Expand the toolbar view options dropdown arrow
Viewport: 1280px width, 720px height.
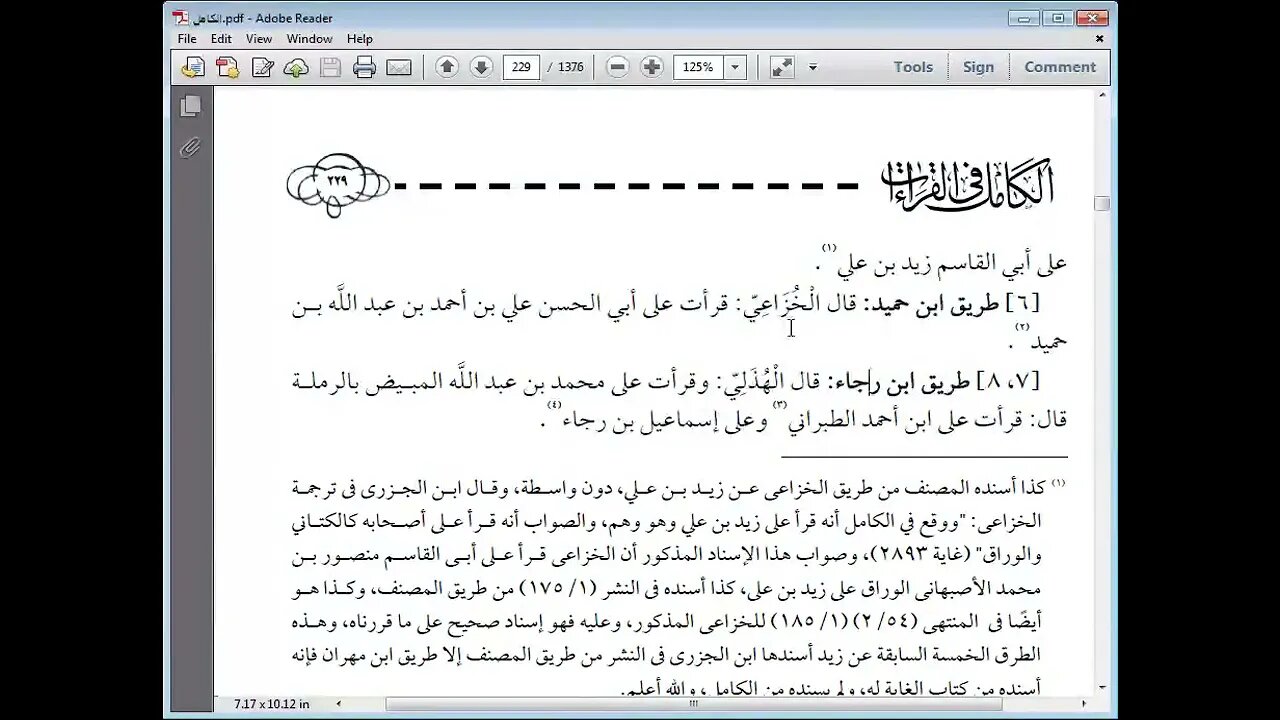click(813, 67)
